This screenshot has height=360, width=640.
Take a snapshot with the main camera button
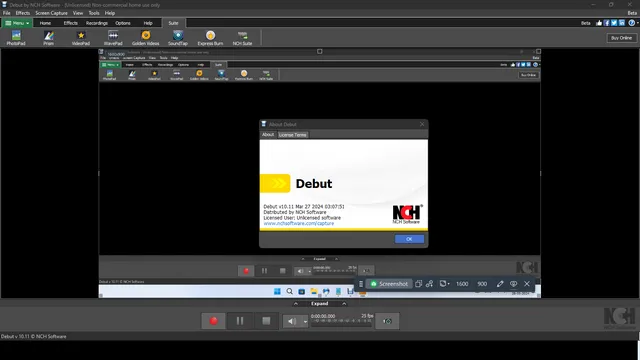[x=387, y=321]
